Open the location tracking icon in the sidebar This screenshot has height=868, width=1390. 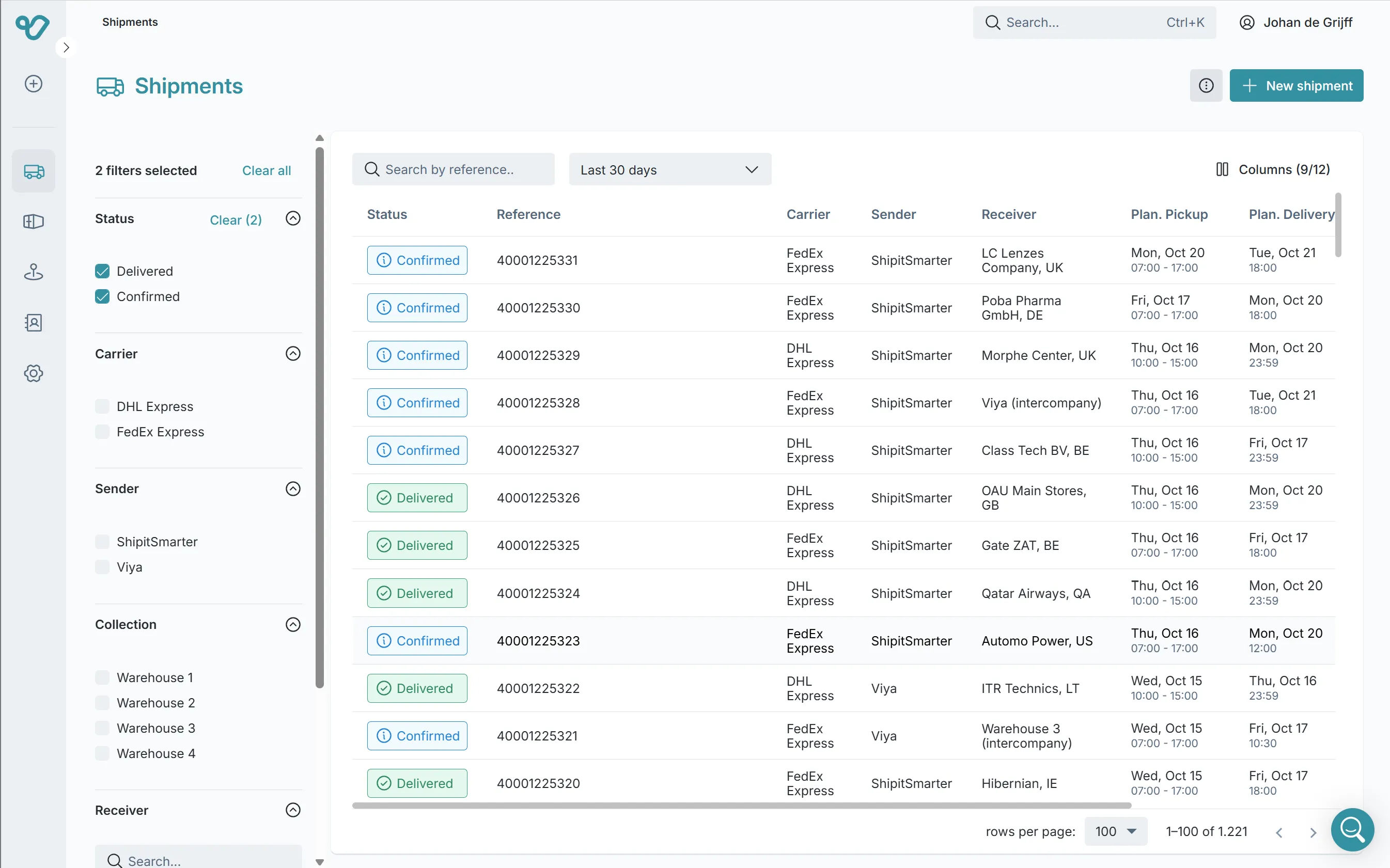pos(33,272)
